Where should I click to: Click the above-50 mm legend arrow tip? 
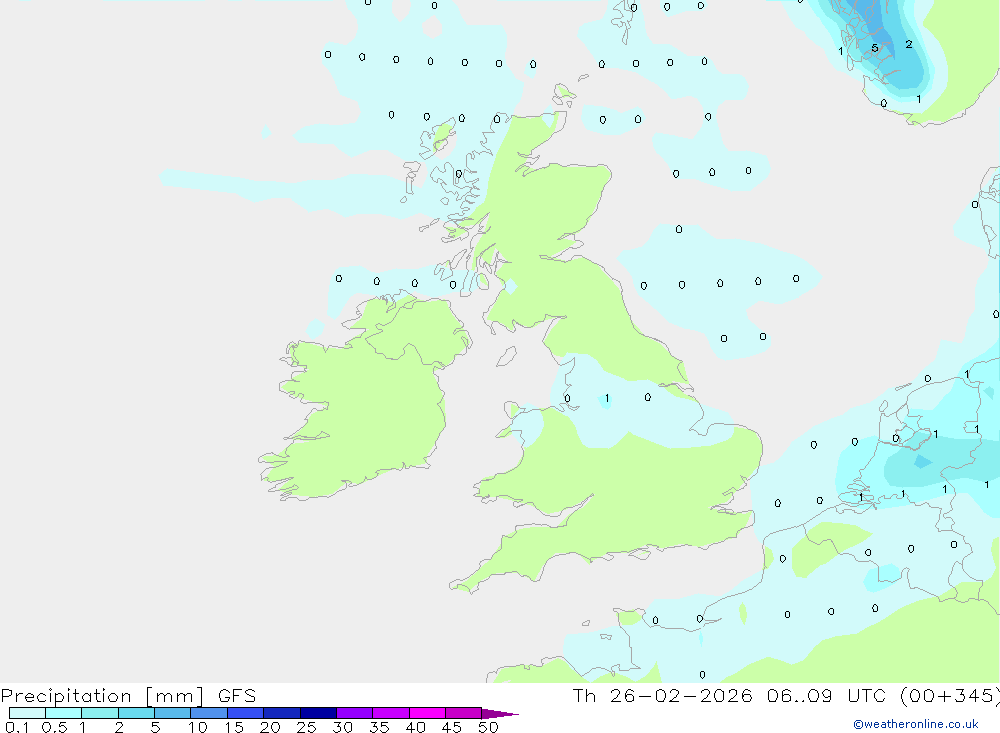click(x=499, y=713)
